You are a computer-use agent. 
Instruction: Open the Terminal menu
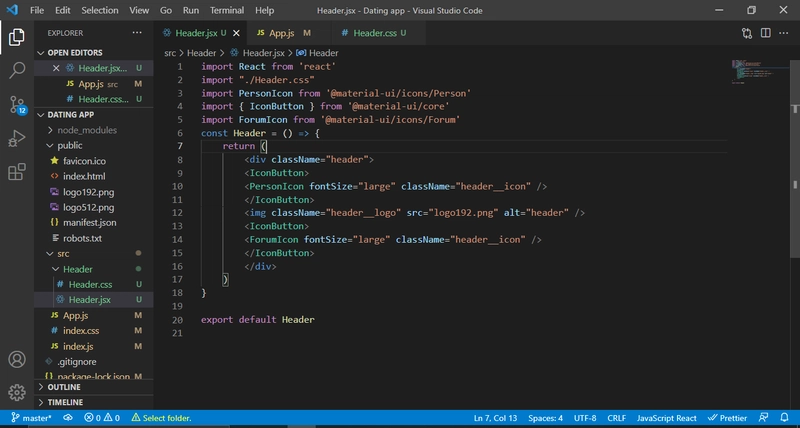point(227,10)
